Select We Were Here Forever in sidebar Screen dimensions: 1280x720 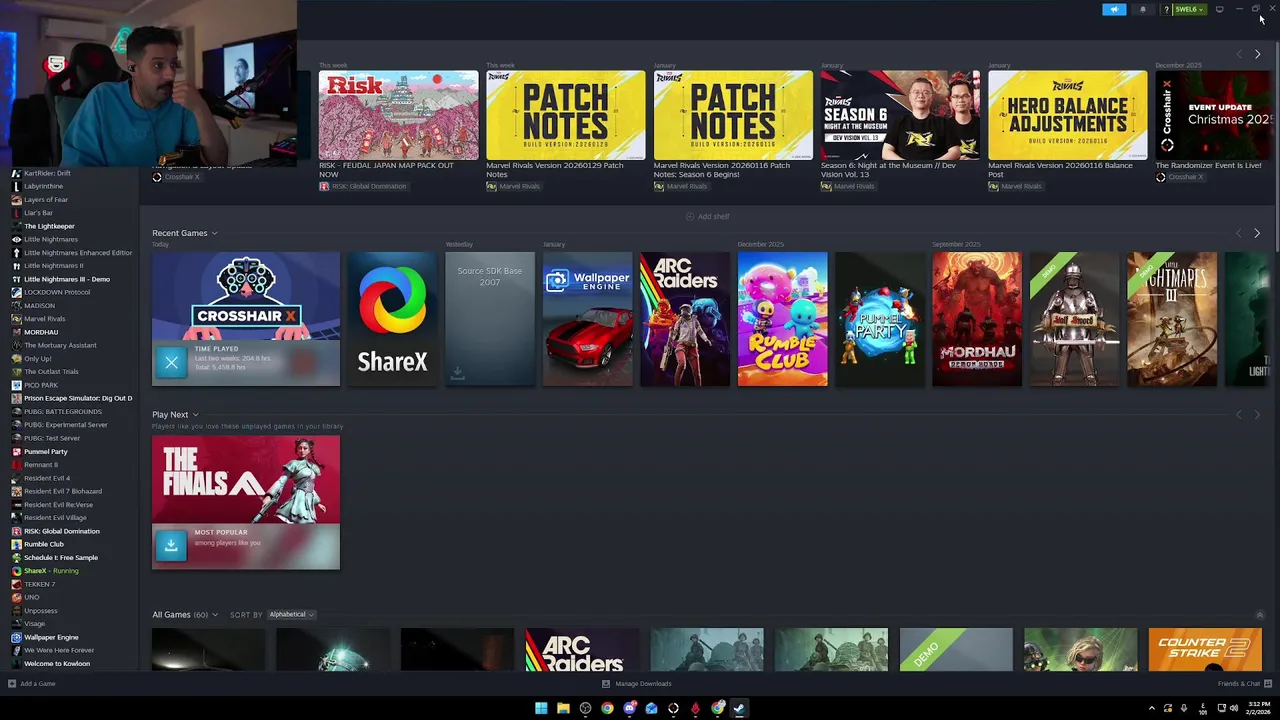tap(59, 650)
